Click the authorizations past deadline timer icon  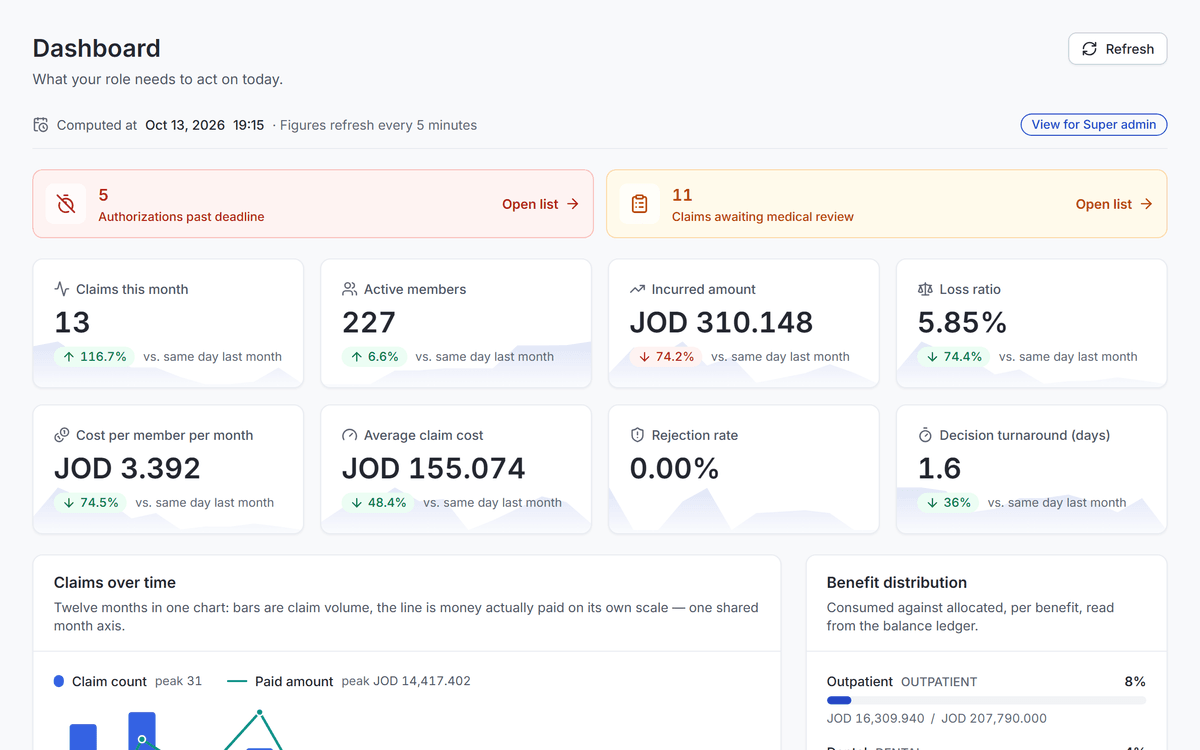coord(66,204)
